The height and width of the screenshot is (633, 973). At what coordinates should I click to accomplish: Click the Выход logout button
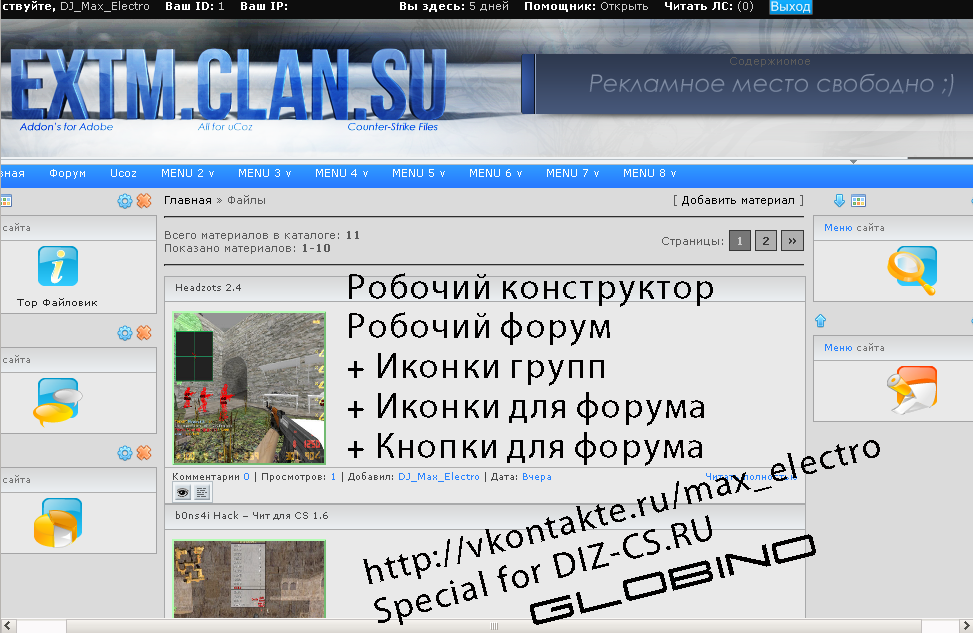pos(791,7)
